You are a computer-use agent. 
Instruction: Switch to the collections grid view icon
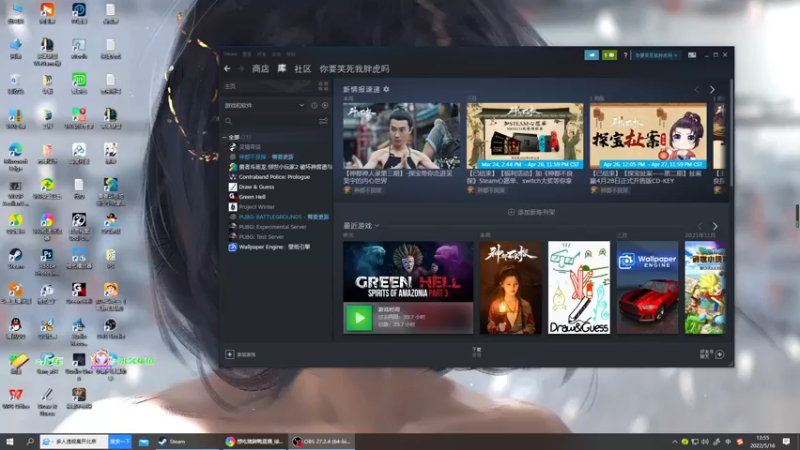pos(323,86)
